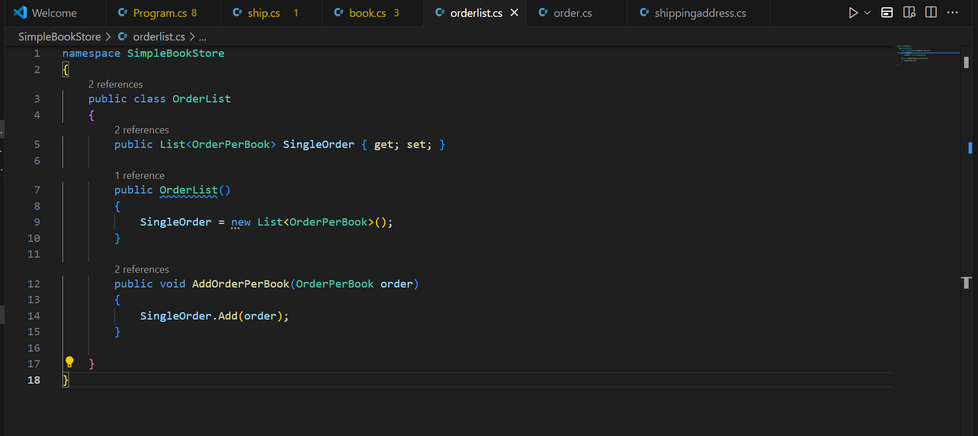Switch to the ship.cs tab
The width and height of the screenshot is (978, 436).
[x=264, y=13]
